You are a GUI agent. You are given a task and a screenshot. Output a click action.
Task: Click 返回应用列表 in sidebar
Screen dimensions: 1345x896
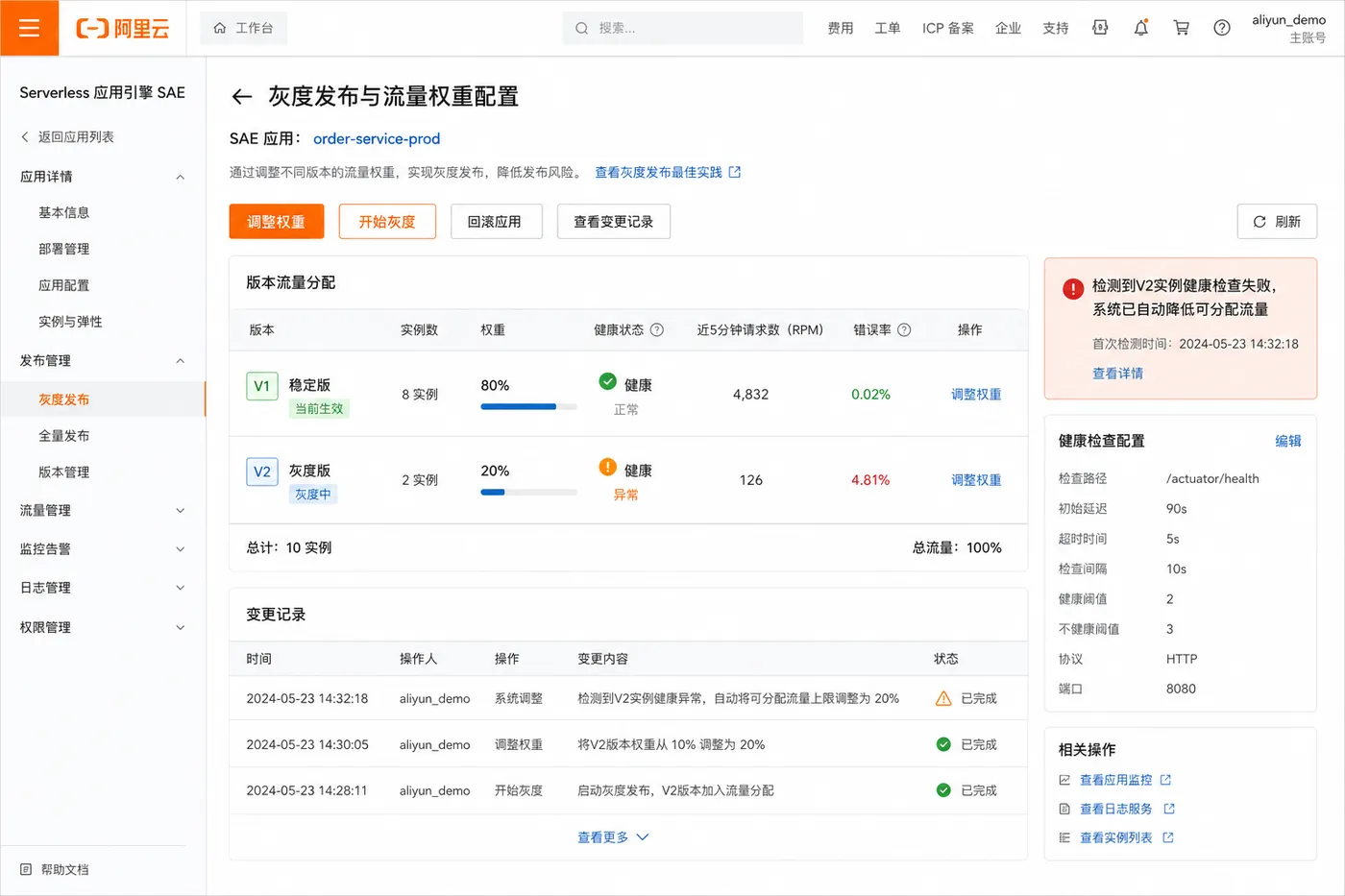point(67,137)
